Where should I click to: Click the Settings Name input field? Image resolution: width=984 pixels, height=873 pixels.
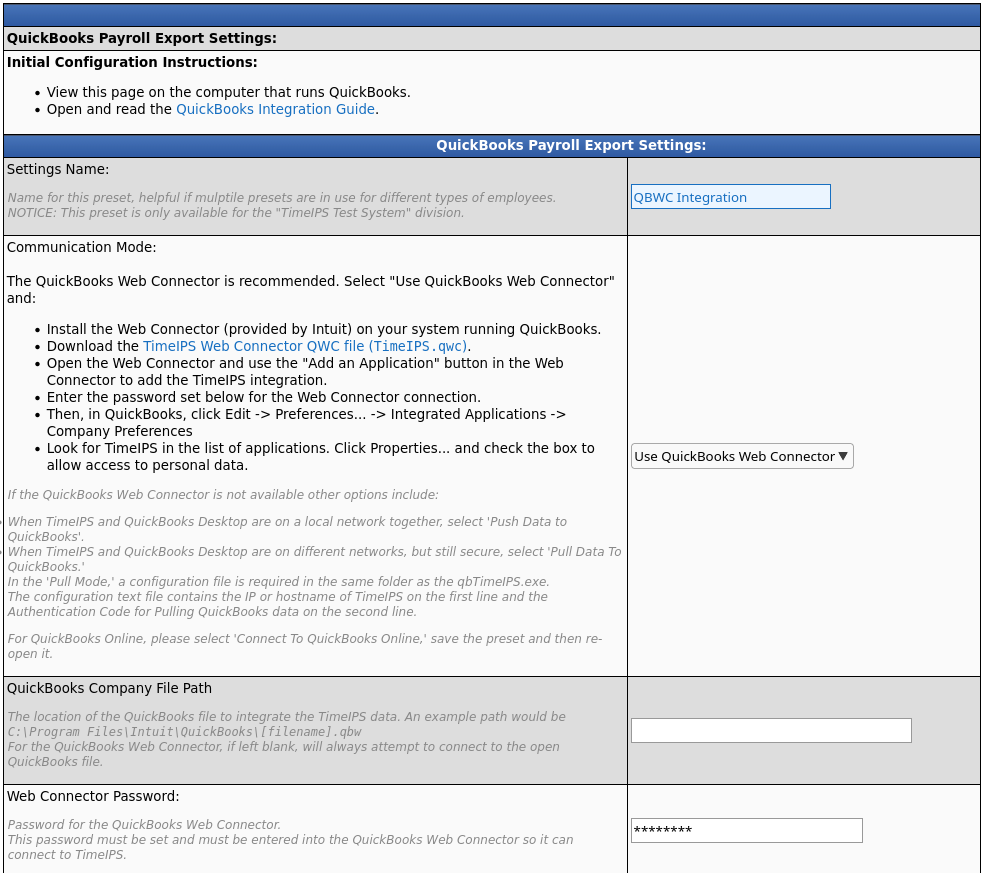tap(730, 197)
